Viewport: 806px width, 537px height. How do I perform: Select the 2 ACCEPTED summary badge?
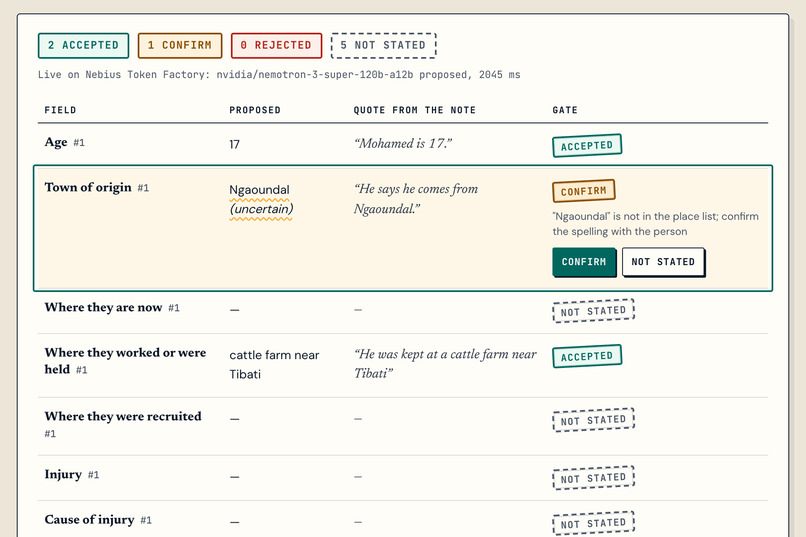[83, 45]
